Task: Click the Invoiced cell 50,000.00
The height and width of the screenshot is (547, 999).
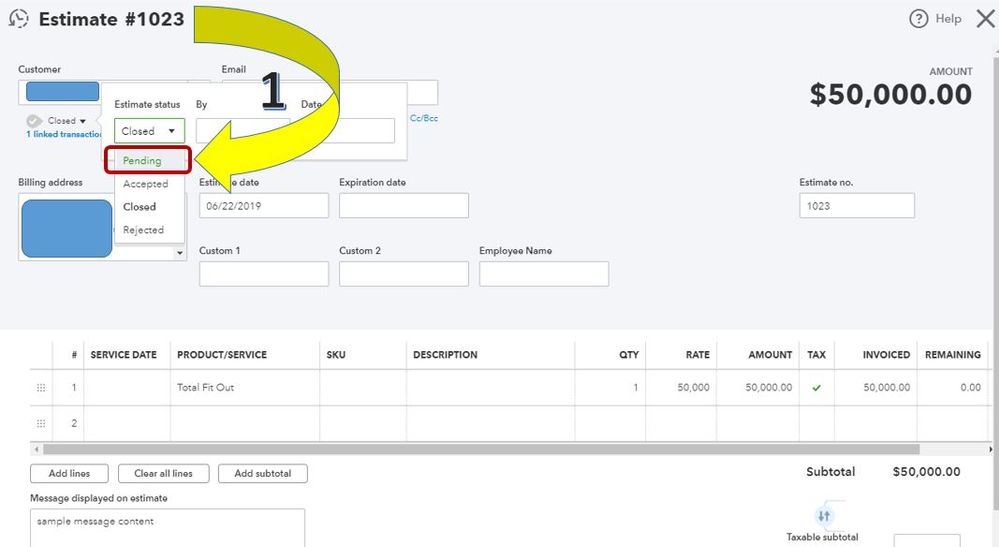Action: pos(876,387)
